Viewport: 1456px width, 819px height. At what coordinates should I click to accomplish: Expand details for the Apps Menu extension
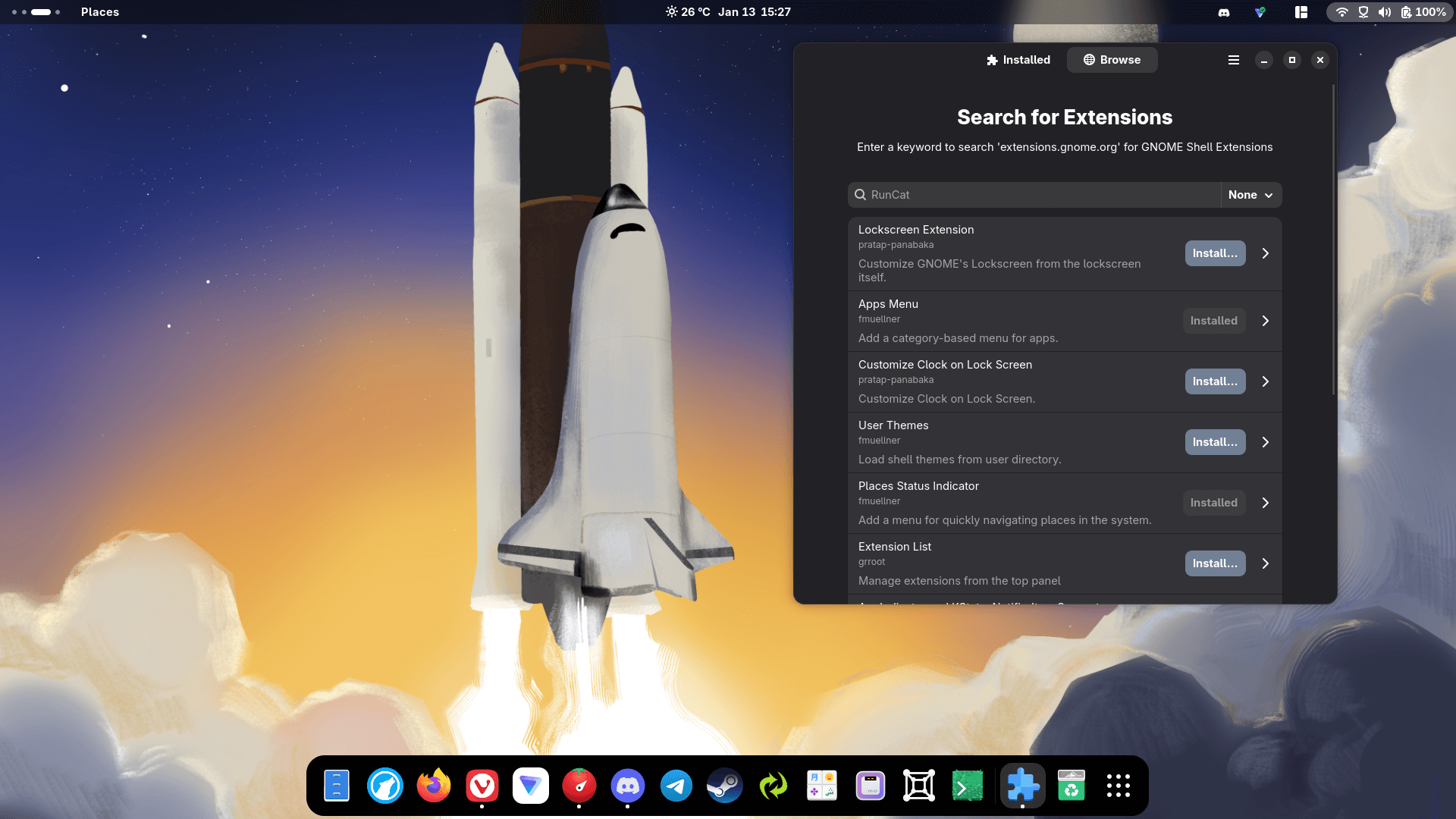1265,321
